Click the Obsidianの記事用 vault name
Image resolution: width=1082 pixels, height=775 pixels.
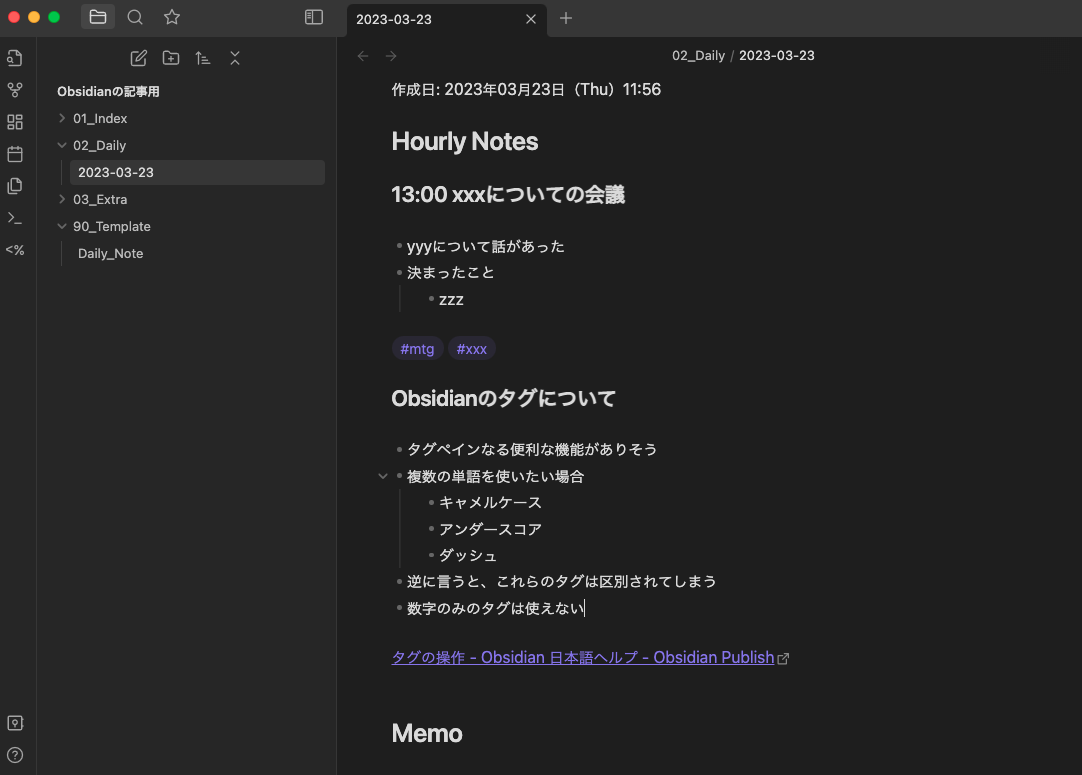click(x=108, y=92)
